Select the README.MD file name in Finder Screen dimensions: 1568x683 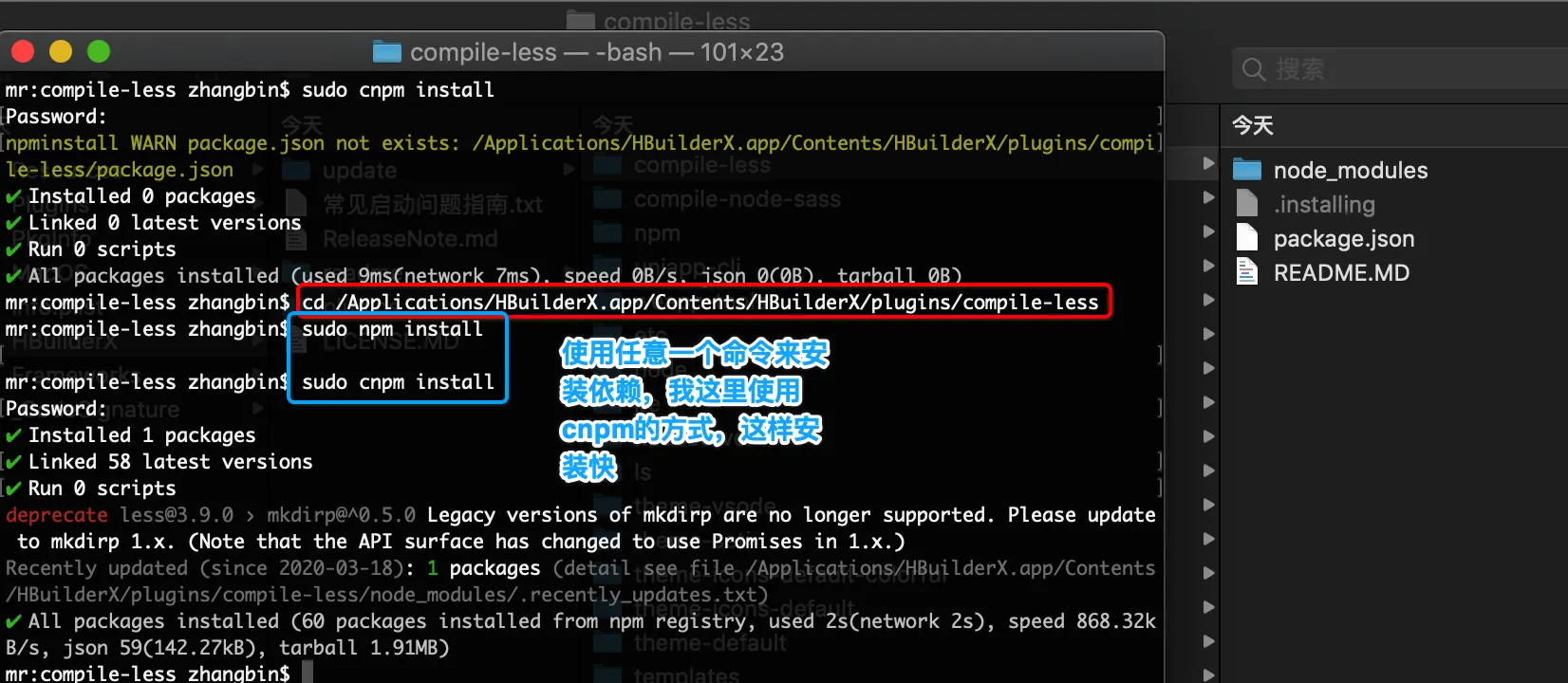[x=1341, y=272]
